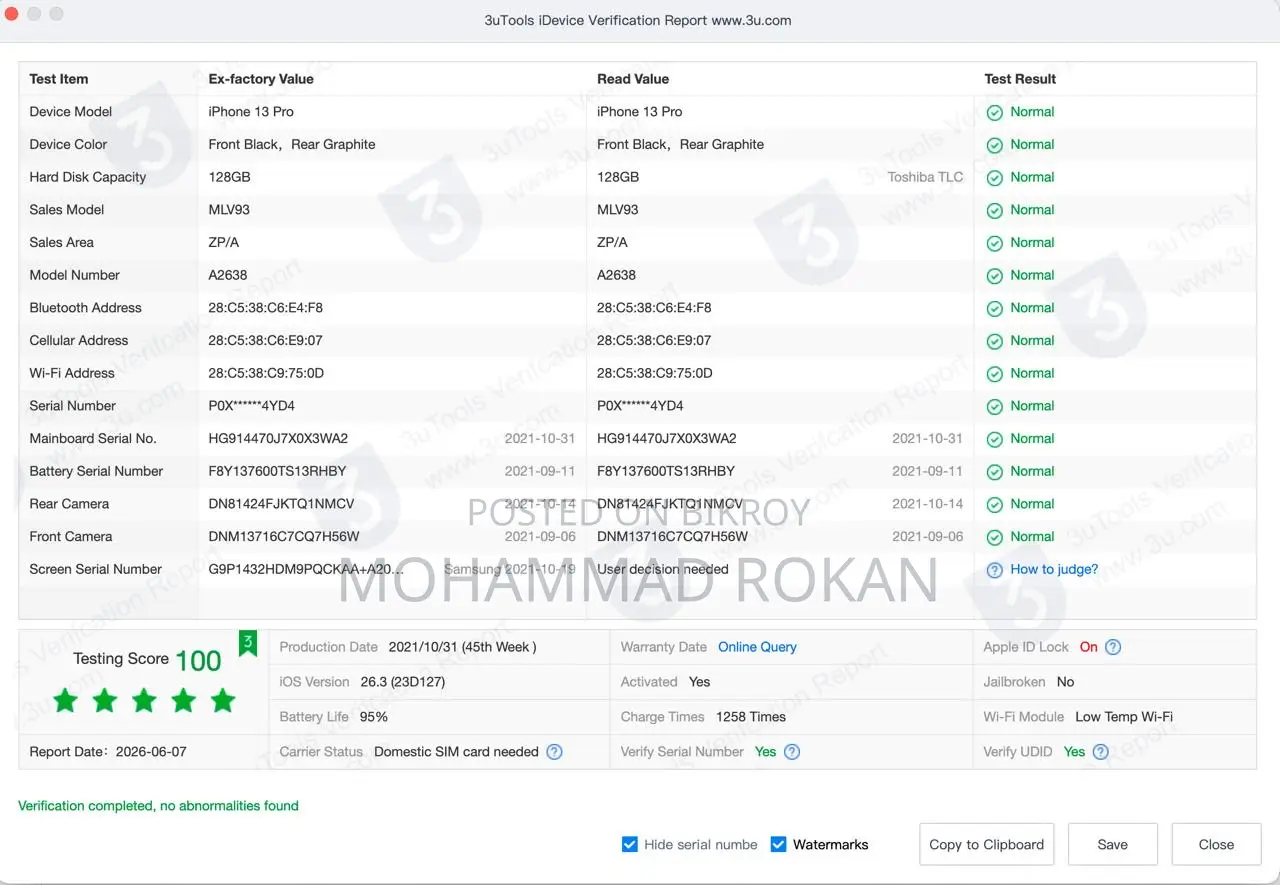Click Normal check icon for Rear Camera

(994, 504)
